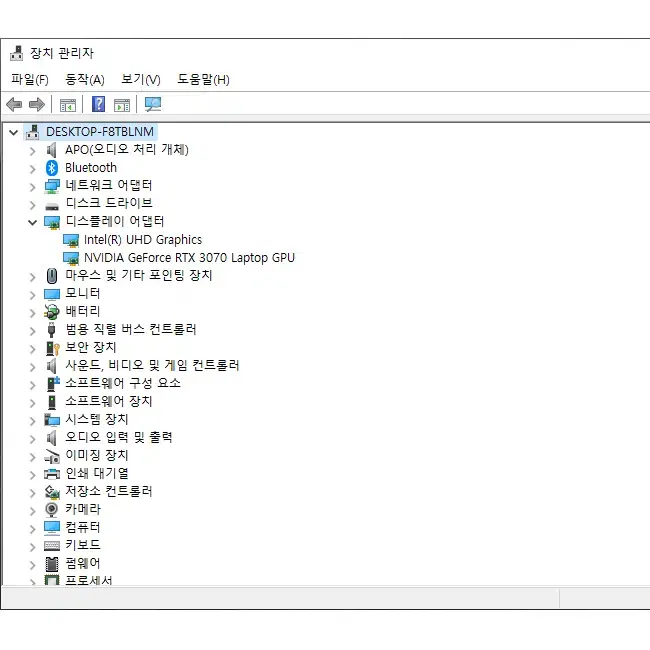Expand the 보안 장치 branch
650x650 pixels.
[x=33, y=349]
